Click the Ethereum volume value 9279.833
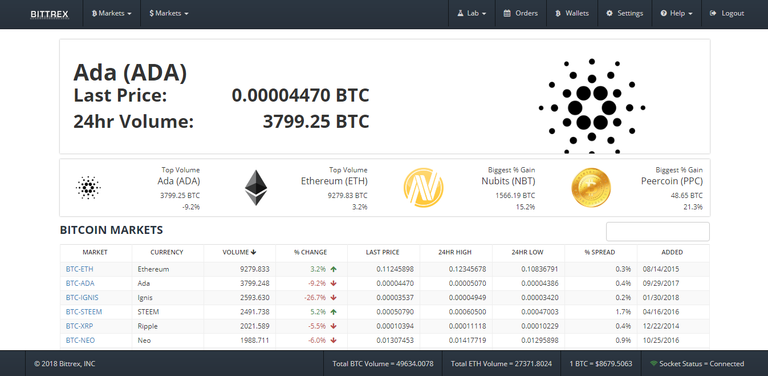Image resolution: width=768 pixels, height=376 pixels. tap(254, 269)
